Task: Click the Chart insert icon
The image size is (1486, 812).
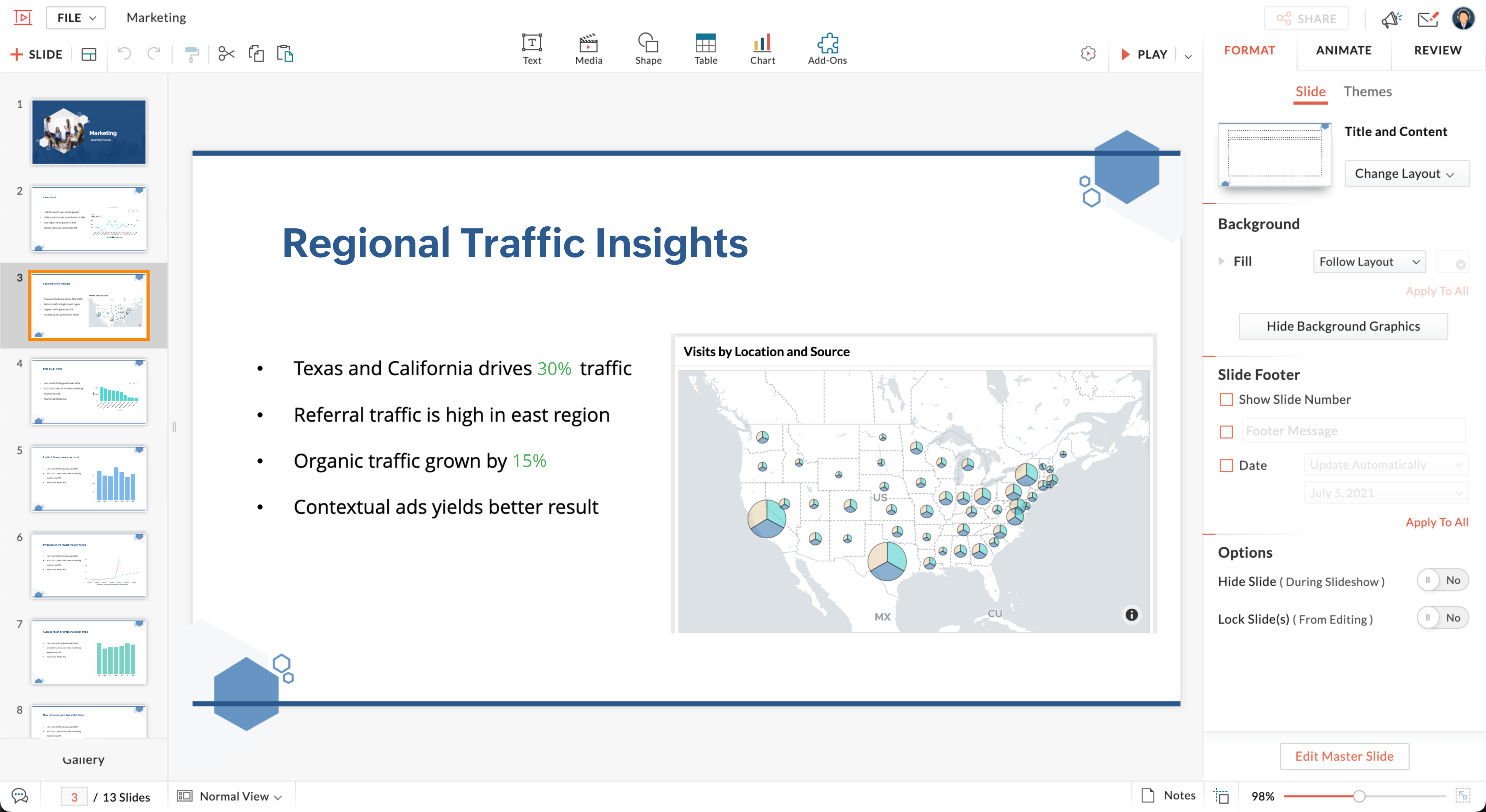Action: pos(762,49)
